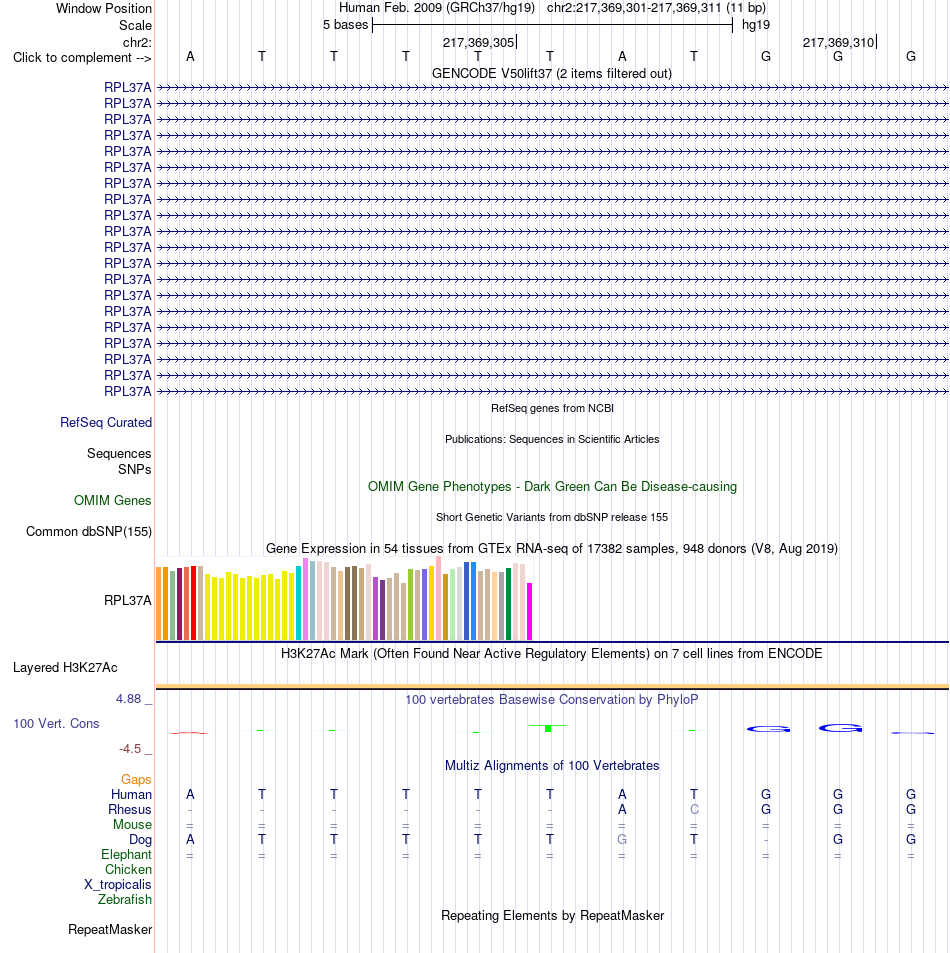Click the Zebrafish alignment row label

(125, 900)
